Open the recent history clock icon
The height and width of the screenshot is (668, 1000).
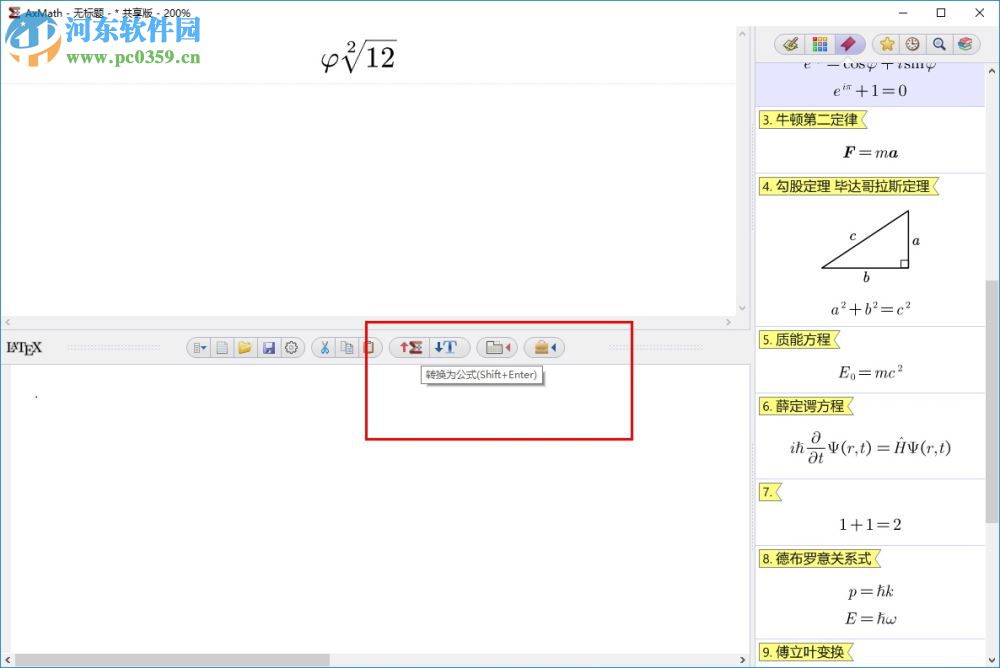point(911,44)
